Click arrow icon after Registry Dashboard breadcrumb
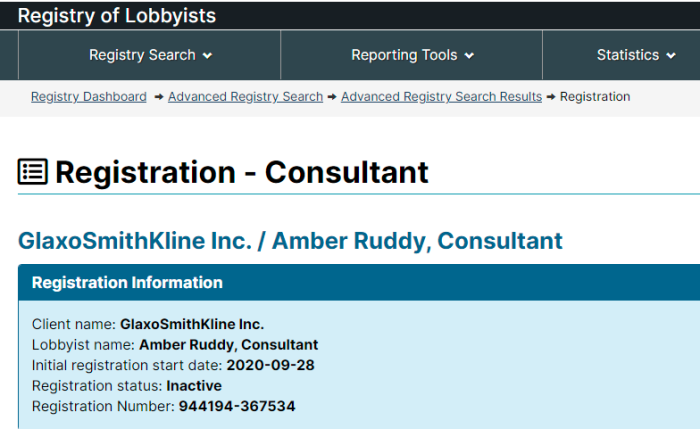This screenshot has height=429, width=700. click(x=158, y=97)
